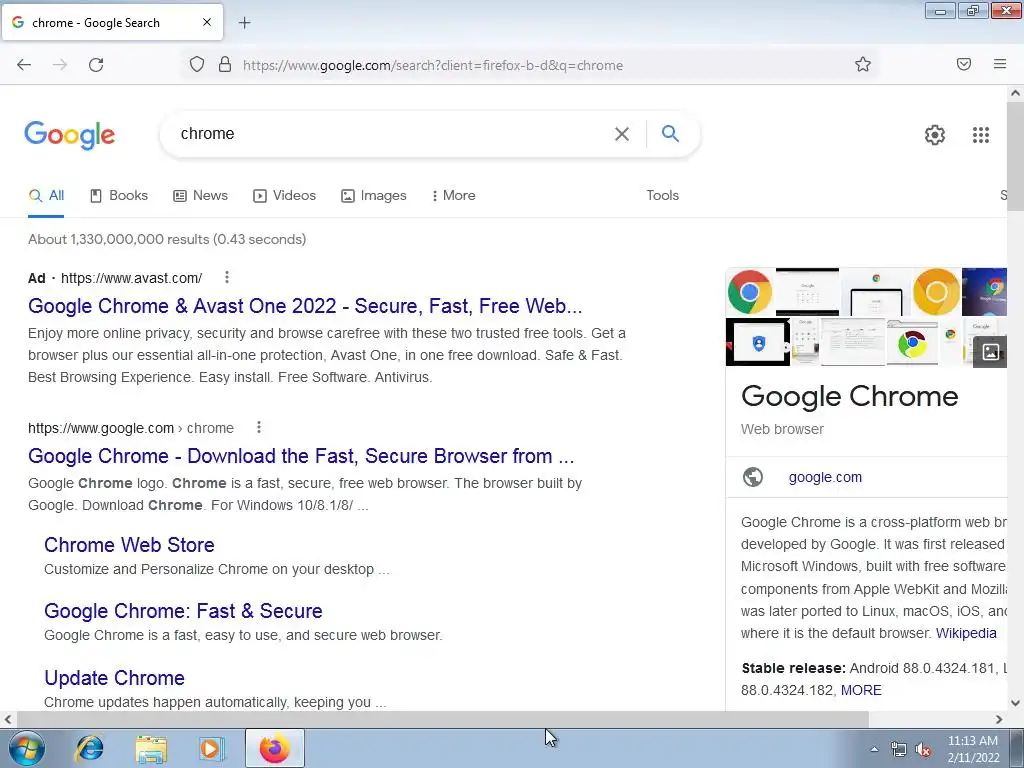Viewport: 1024px width, 768px height.
Task: Open Windows Media Player from the taskbar
Action: point(212,748)
